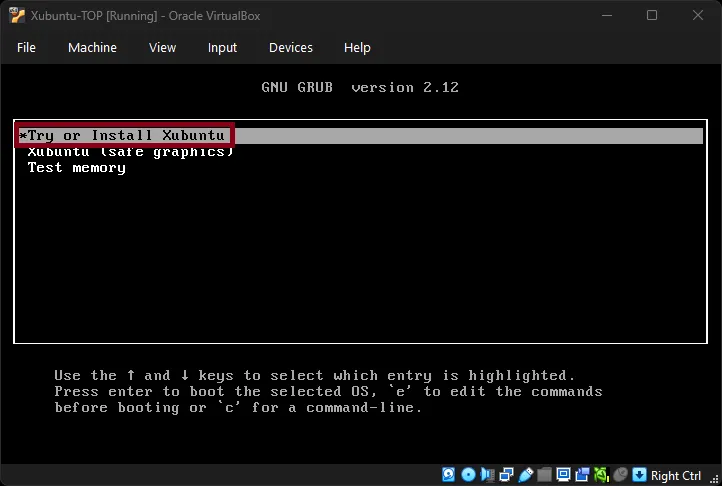Open the Devices menu
The width and height of the screenshot is (722, 486).
[x=291, y=47]
